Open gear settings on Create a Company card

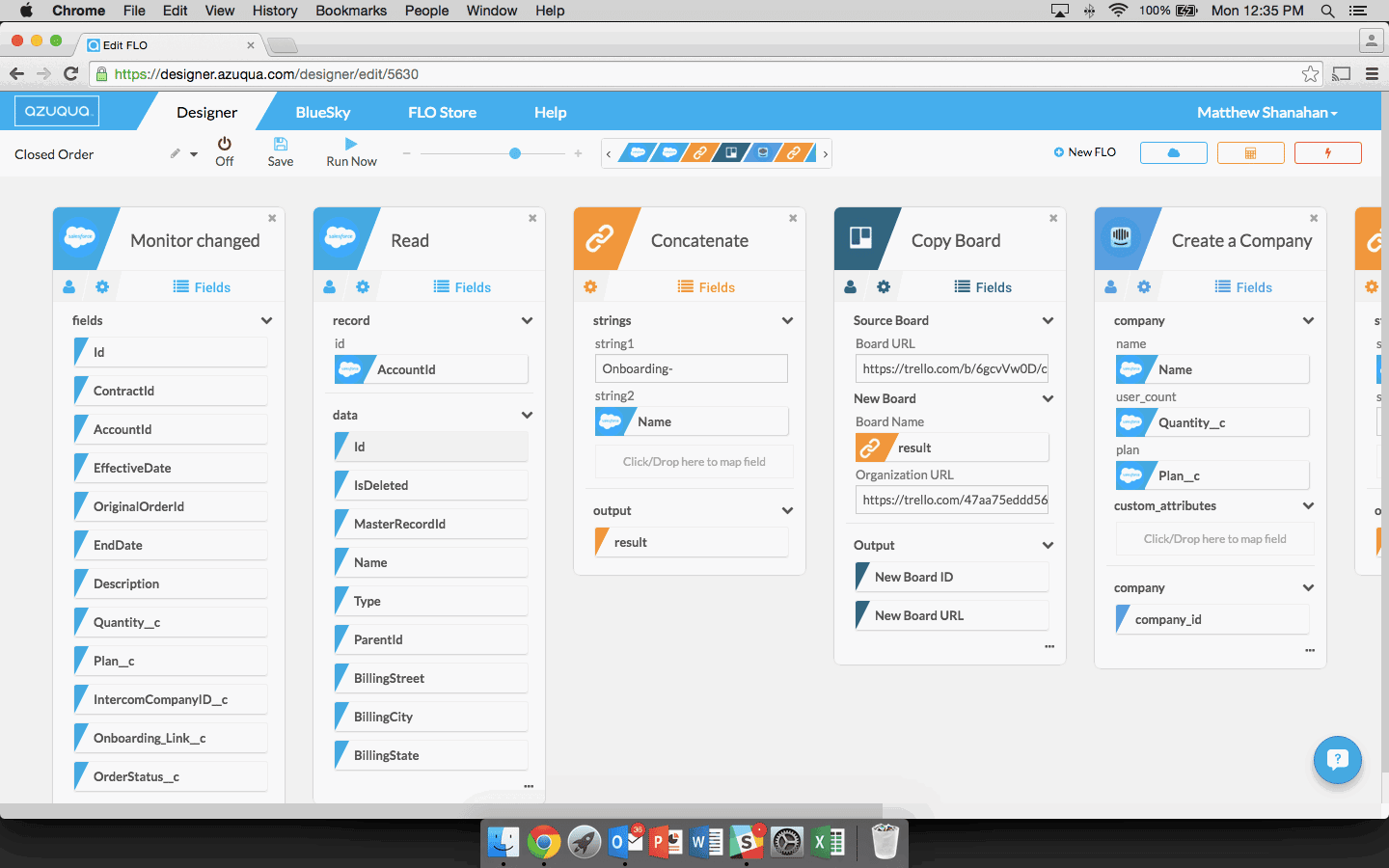pyautogui.click(x=1144, y=286)
